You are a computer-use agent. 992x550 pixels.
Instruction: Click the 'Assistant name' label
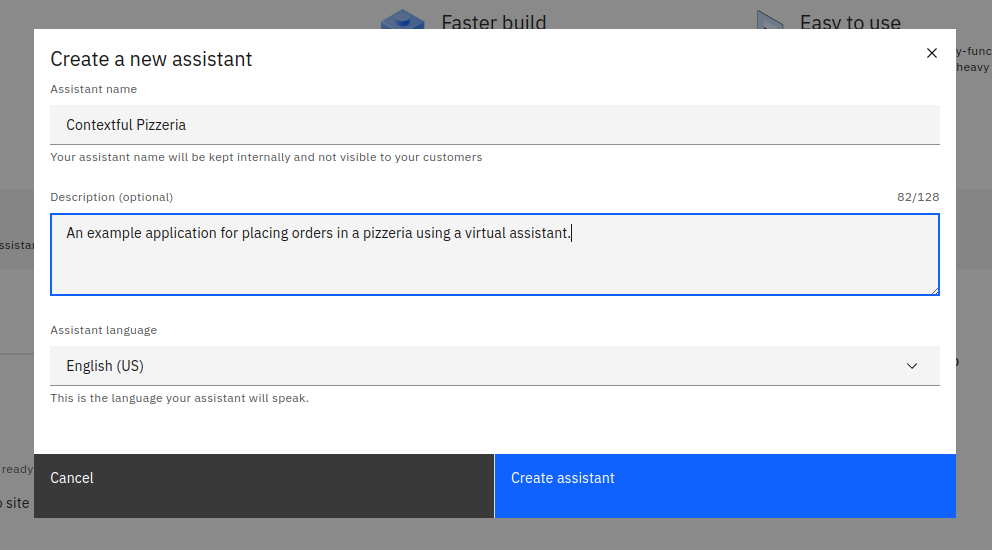point(94,89)
